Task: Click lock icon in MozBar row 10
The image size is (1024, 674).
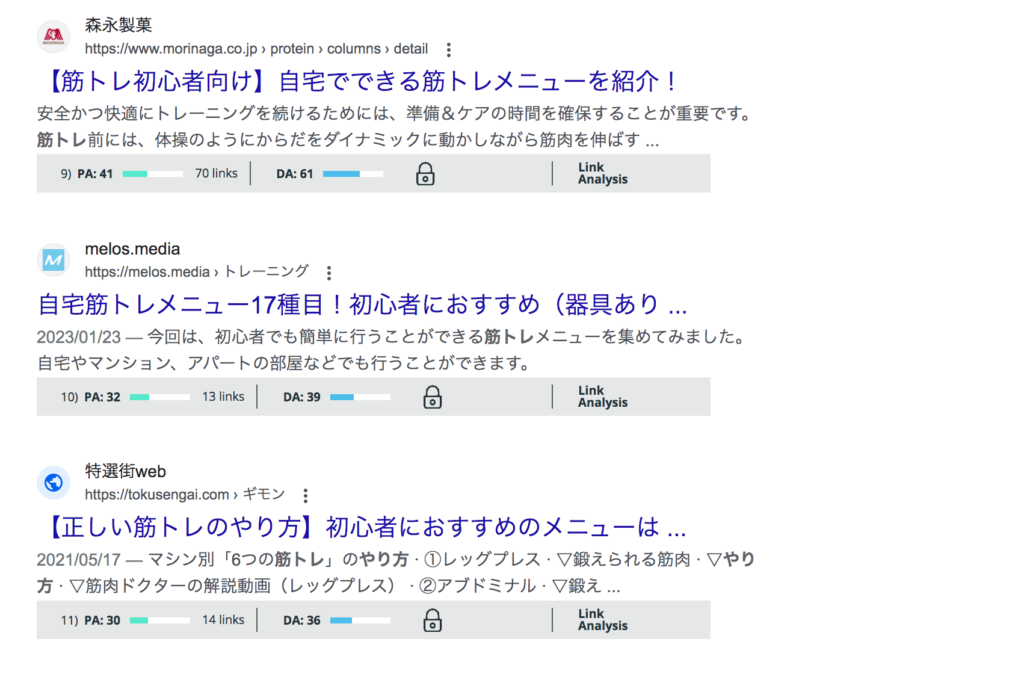Action: pyautogui.click(x=432, y=397)
